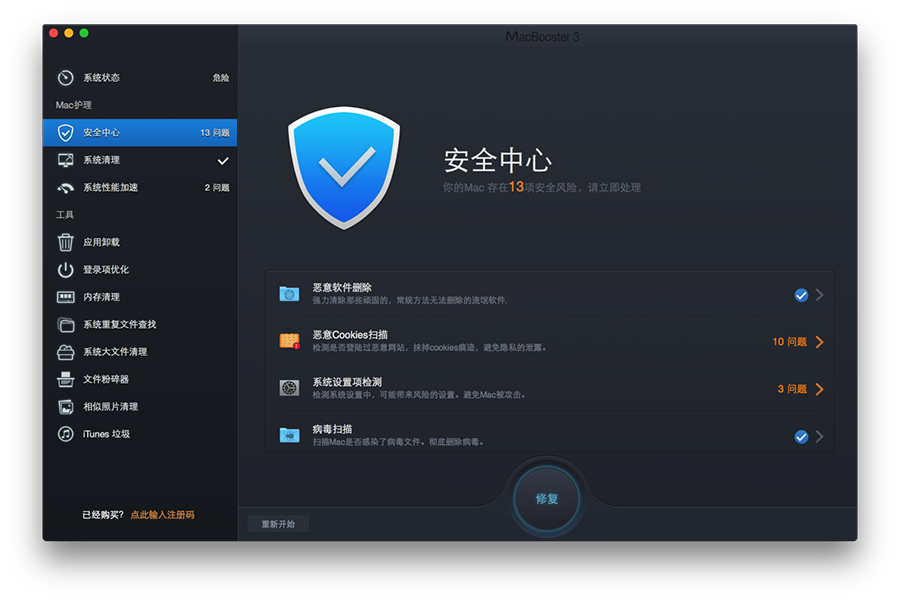Click the 病毒扫描 bug folder icon
Screen dimensions: 900x602
289,435
